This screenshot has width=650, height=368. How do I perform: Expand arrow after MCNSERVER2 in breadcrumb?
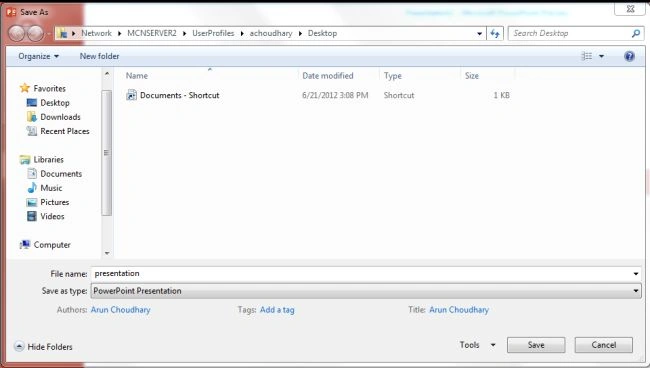(x=184, y=33)
